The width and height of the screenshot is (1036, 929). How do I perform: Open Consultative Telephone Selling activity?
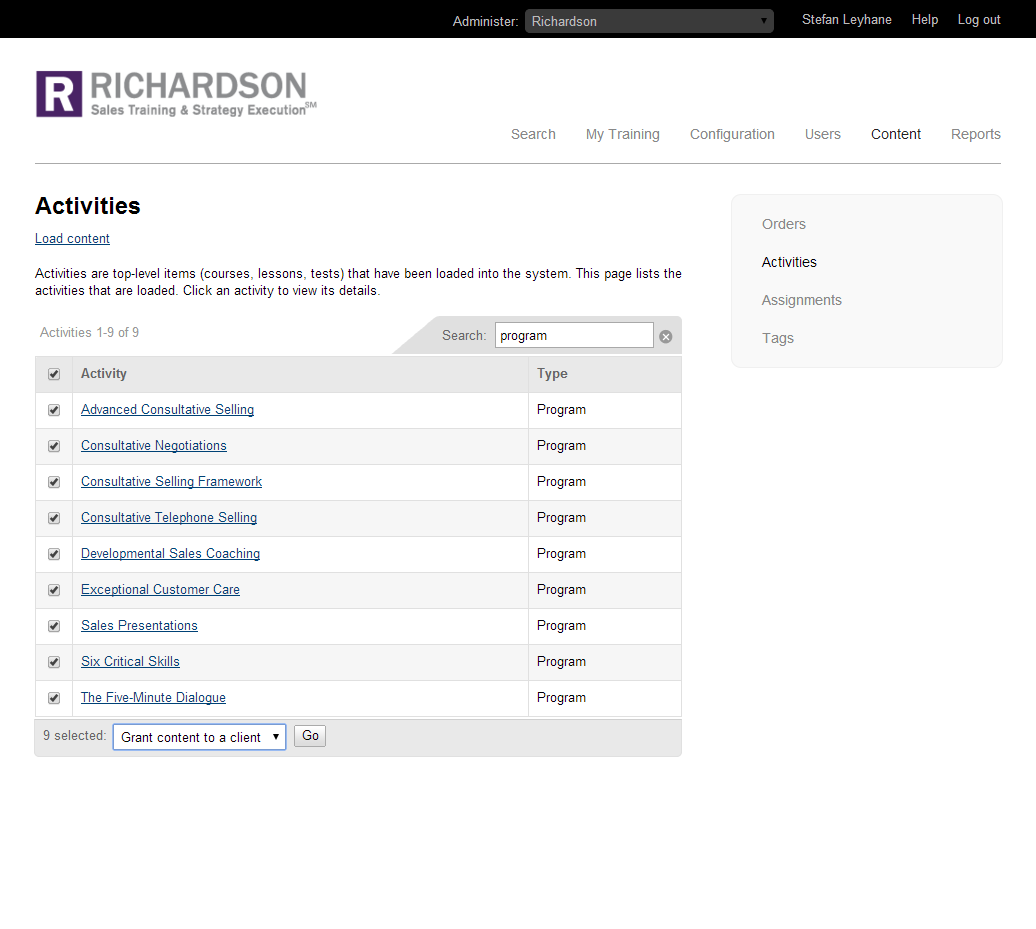(168, 517)
